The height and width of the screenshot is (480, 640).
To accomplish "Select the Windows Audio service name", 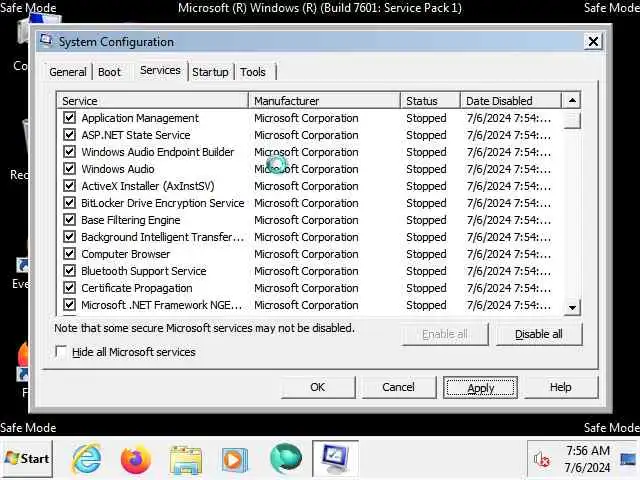I will [118, 169].
